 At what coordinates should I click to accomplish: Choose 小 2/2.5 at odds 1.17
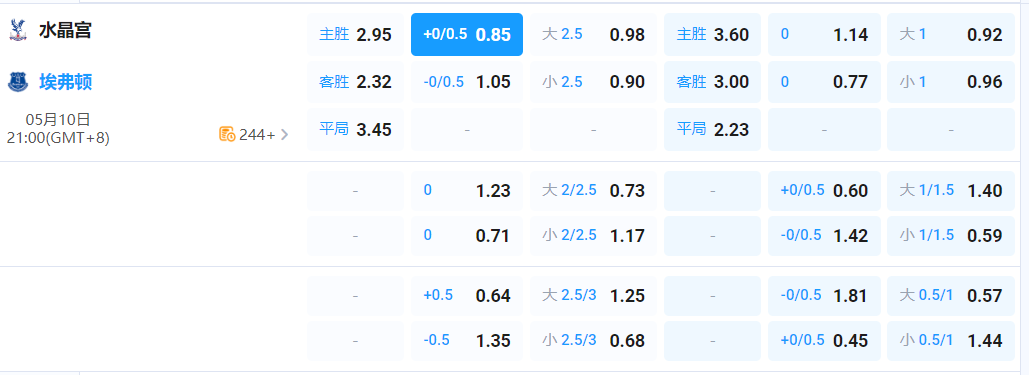[593, 236]
